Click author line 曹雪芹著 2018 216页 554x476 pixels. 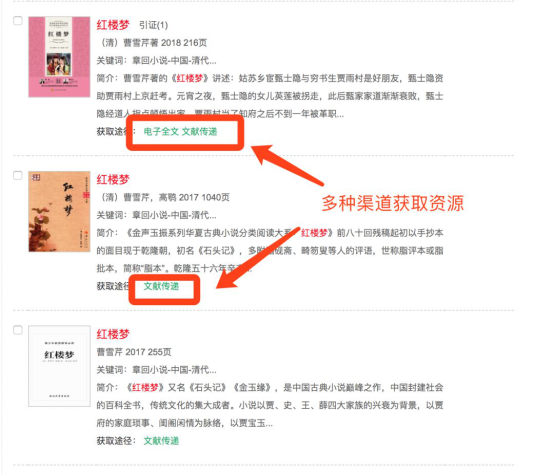(x=154, y=43)
